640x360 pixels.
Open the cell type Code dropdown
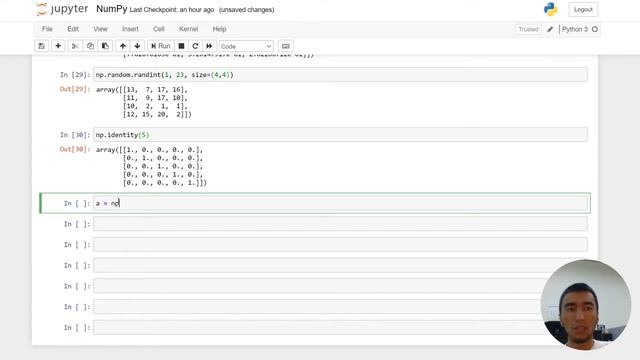tap(246, 47)
